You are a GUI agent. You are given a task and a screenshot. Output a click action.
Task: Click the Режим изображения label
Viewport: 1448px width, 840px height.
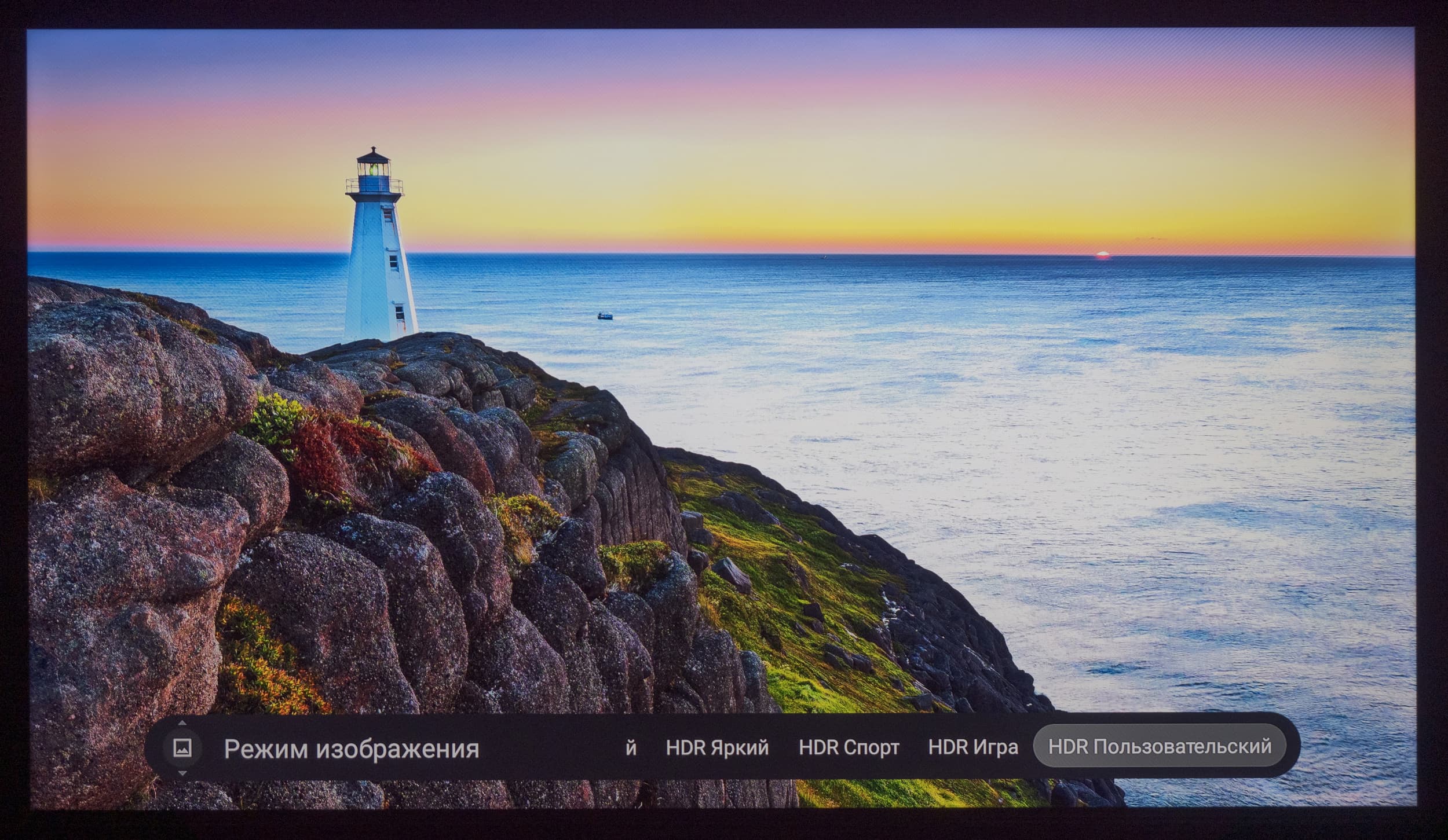[351, 749]
